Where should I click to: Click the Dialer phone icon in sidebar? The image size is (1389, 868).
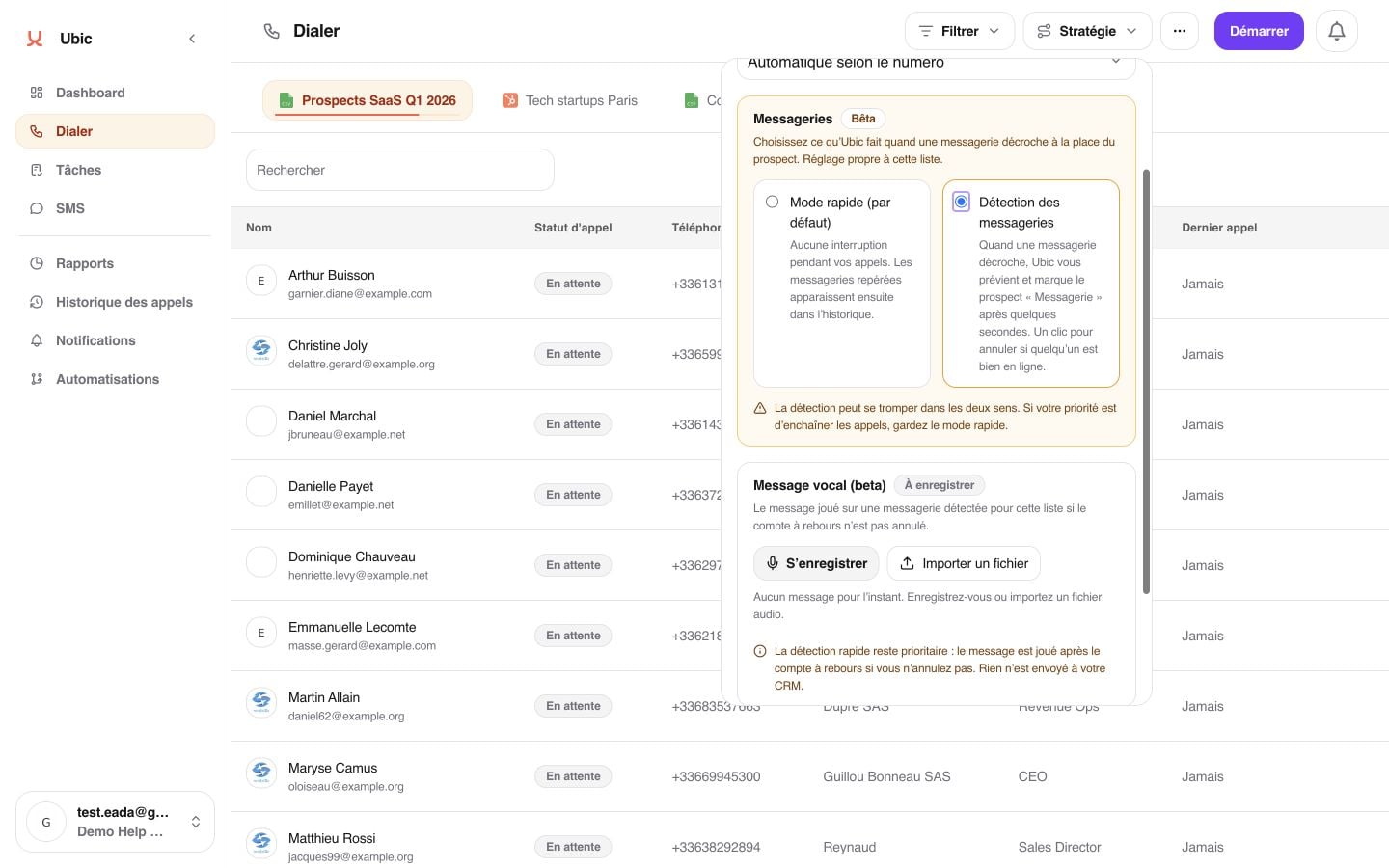(37, 131)
